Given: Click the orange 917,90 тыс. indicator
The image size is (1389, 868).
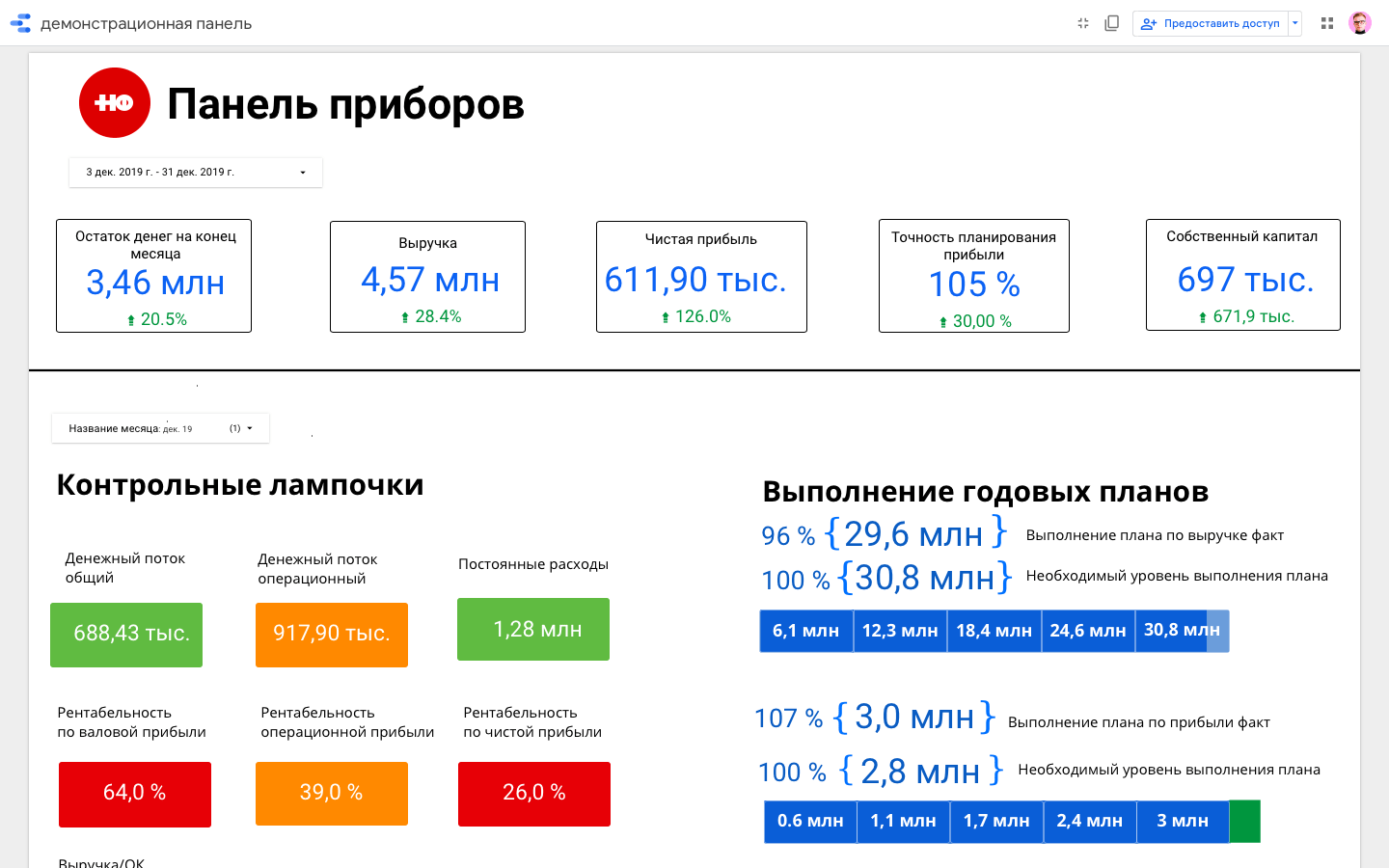Looking at the screenshot, I should point(332,635).
